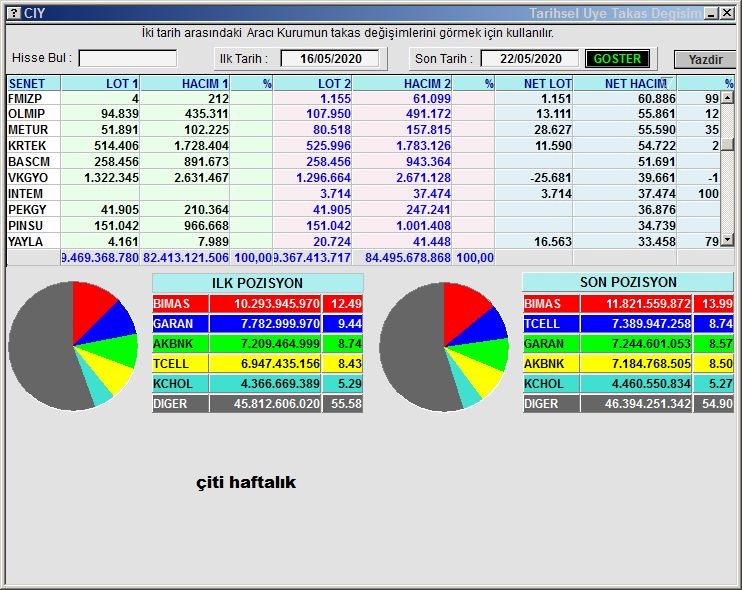Sort by SENET column header
The width and height of the screenshot is (742, 590).
pyautogui.click(x=34, y=84)
